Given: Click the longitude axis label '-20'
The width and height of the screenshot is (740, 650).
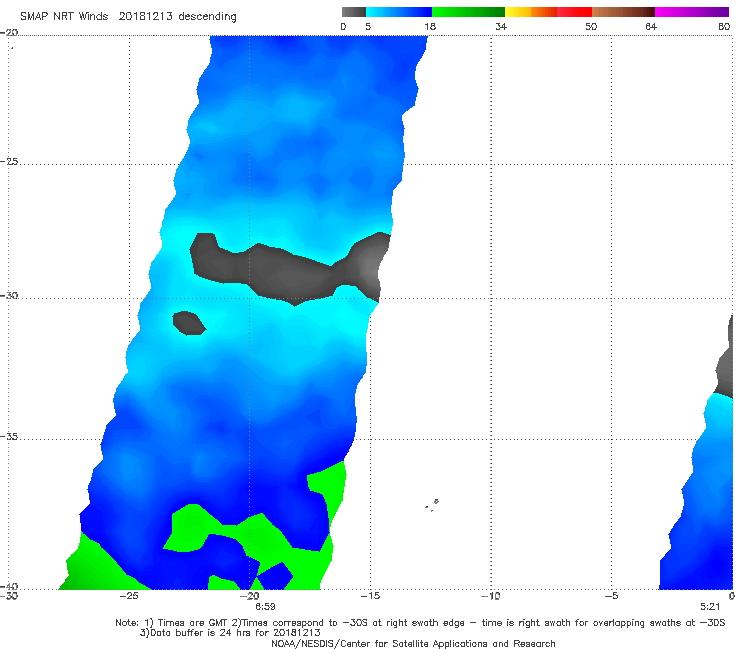Looking at the screenshot, I should click(250, 596).
